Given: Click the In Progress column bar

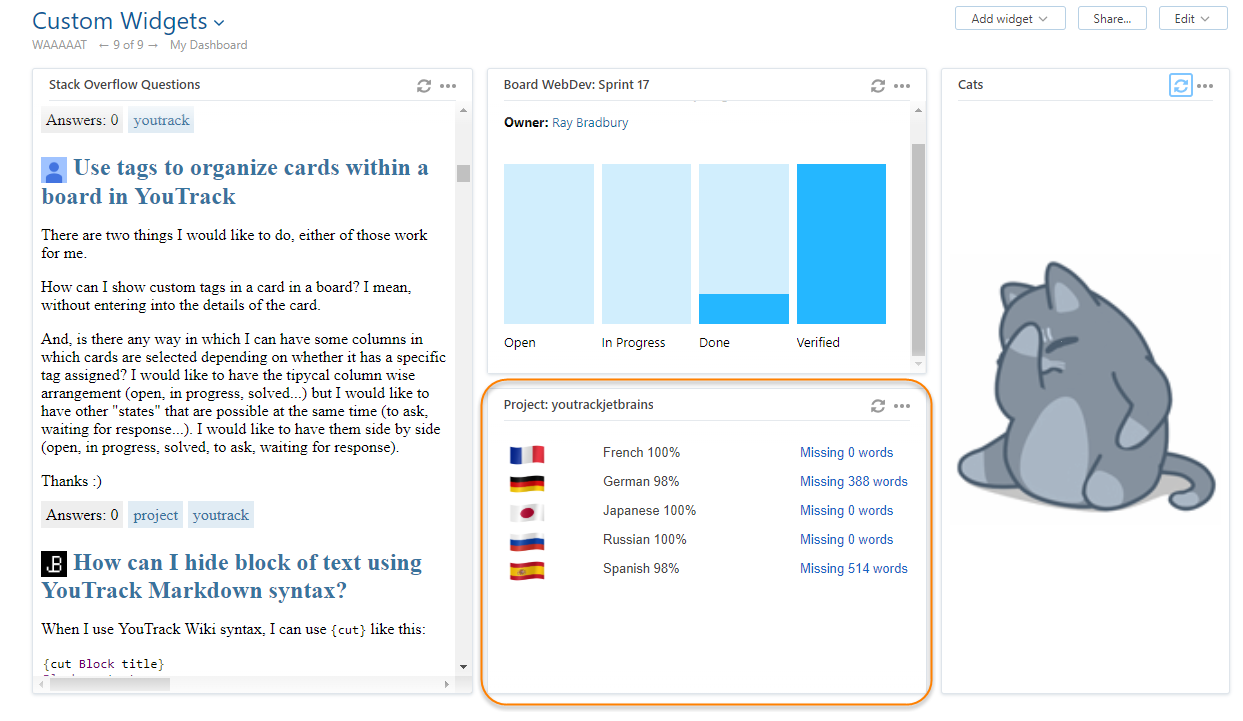Looking at the screenshot, I should point(646,244).
